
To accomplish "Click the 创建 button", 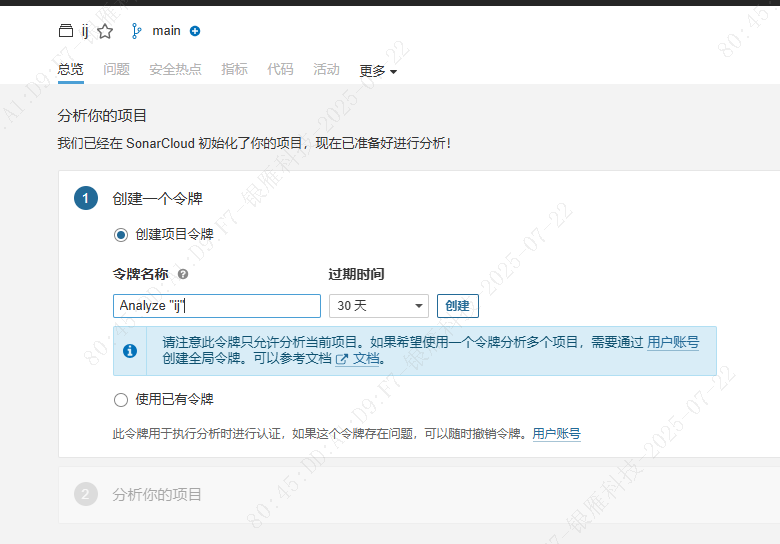I will [x=458, y=306].
